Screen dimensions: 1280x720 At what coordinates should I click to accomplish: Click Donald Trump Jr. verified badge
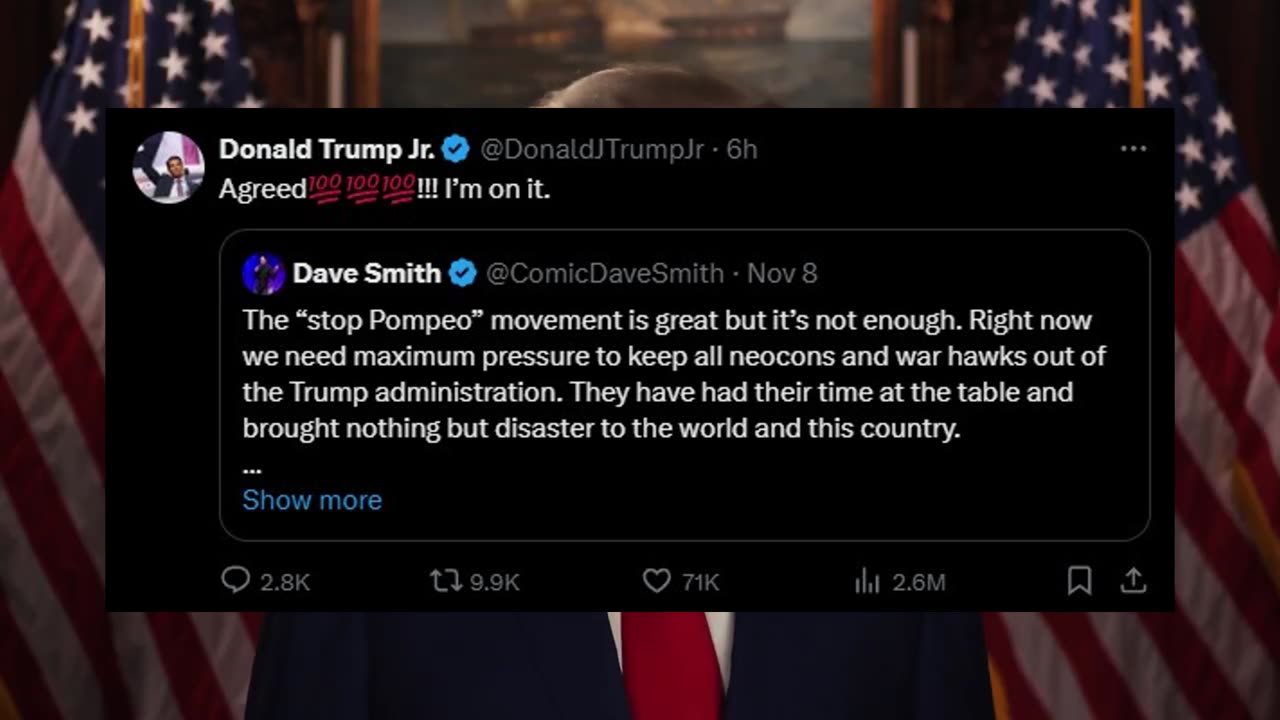click(456, 149)
